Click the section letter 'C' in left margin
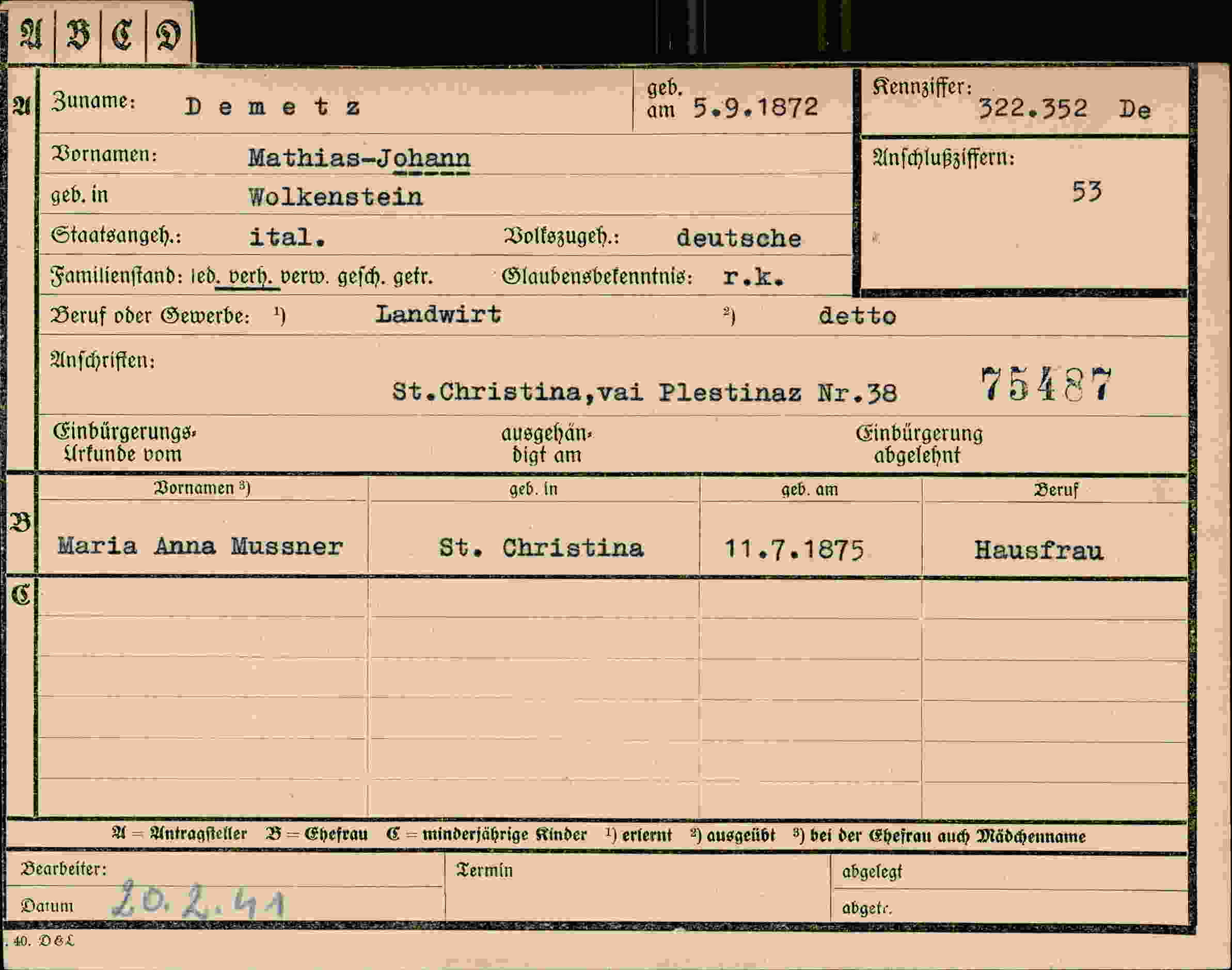Image resolution: width=1232 pixels, height=970 pixels. tap(21, 595)
